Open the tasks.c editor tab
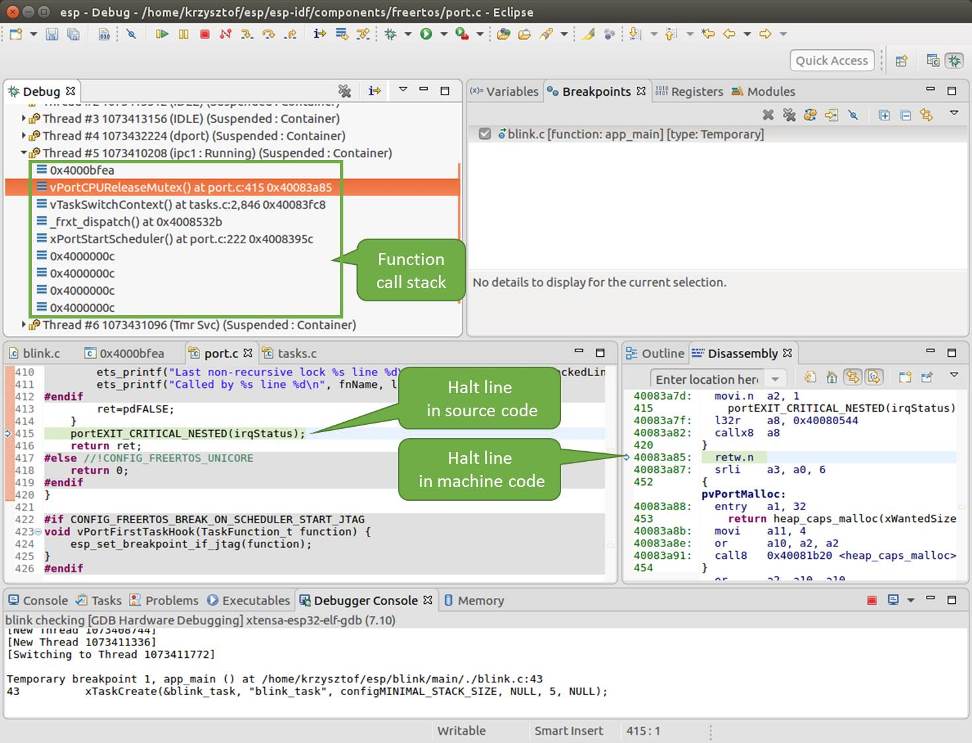Image resolution: width=972 pixels, height=743 pixels. [293, 352]
